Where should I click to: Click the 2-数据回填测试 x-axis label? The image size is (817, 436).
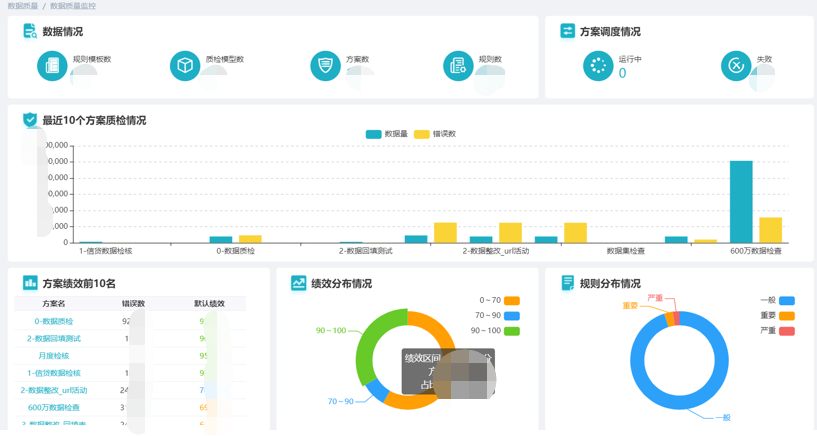[365, 251]
